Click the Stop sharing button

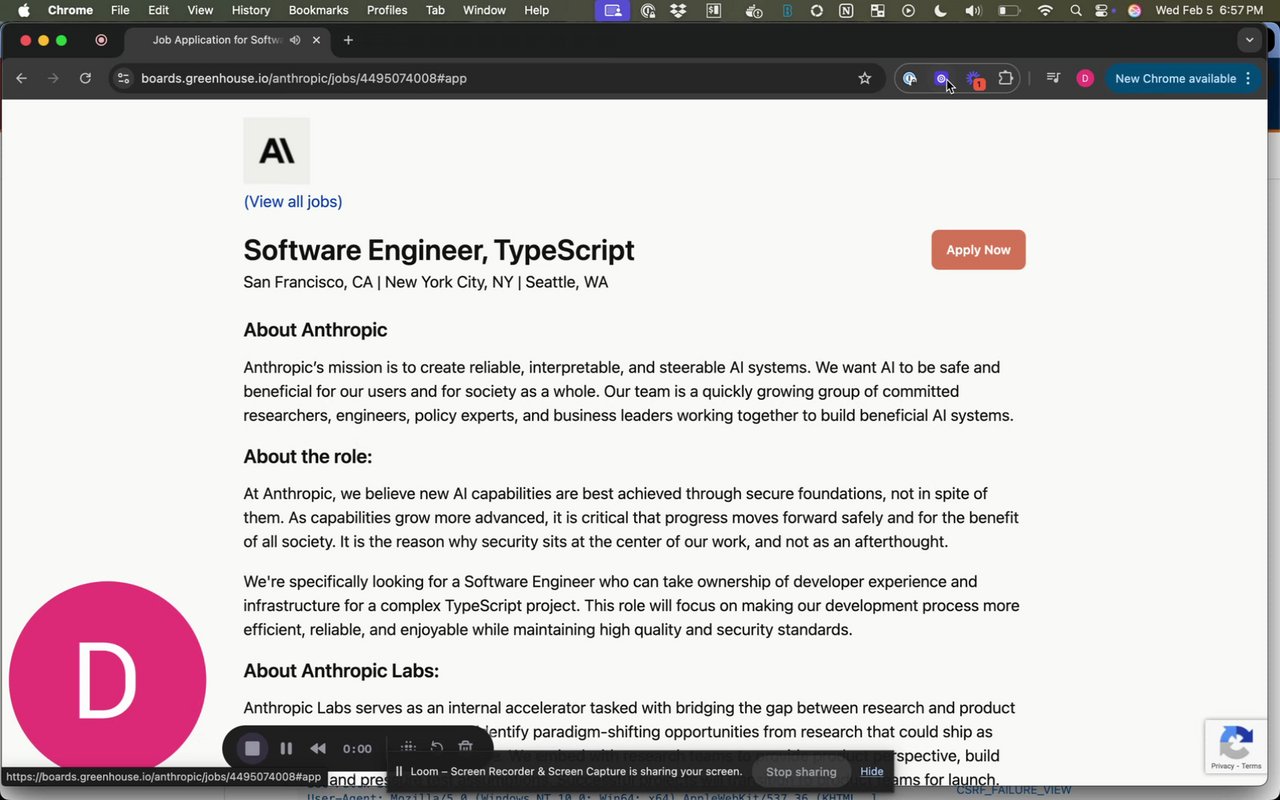pos(801,772)
